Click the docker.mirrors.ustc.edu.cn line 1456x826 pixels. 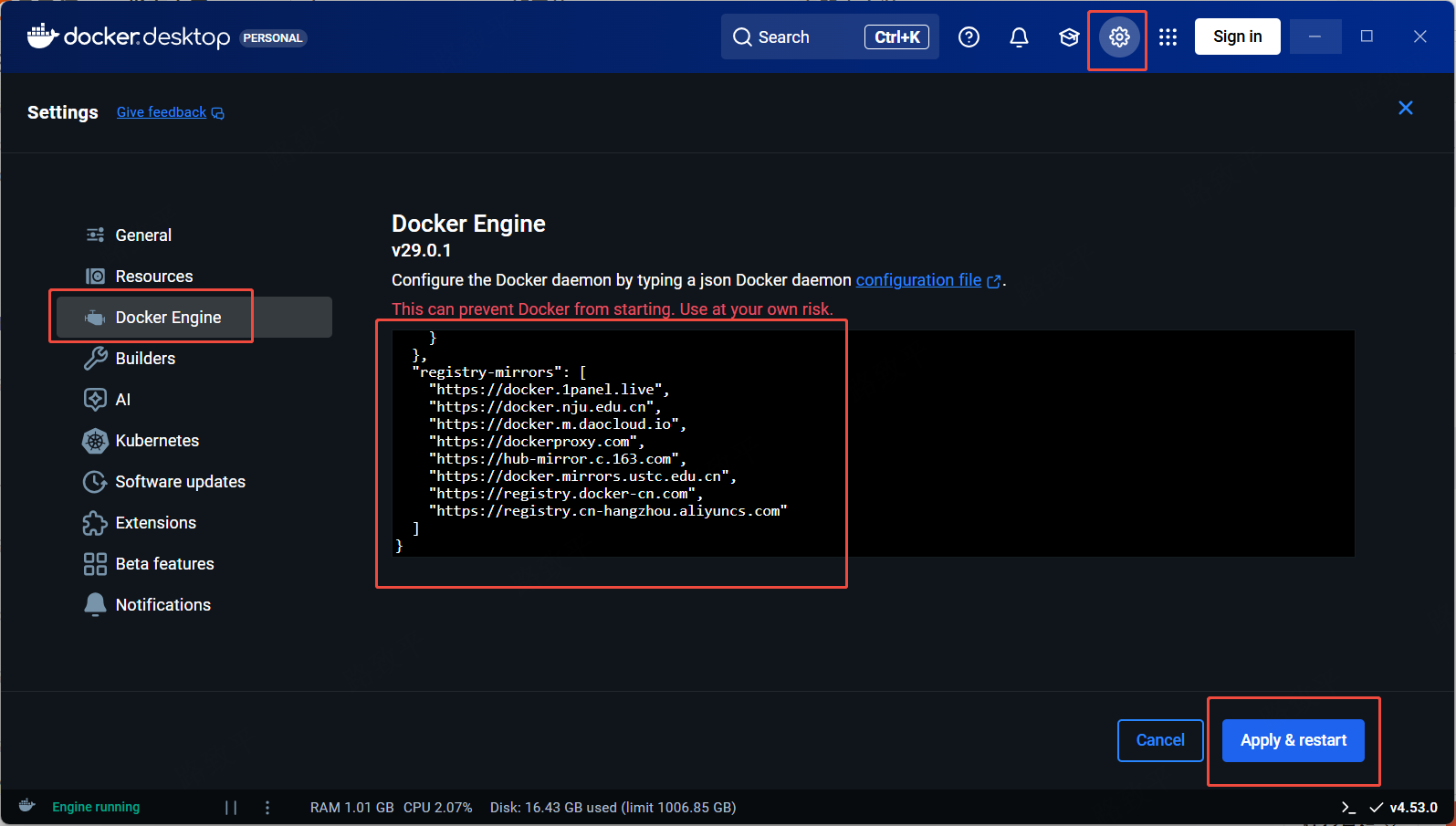coord(582,476)
